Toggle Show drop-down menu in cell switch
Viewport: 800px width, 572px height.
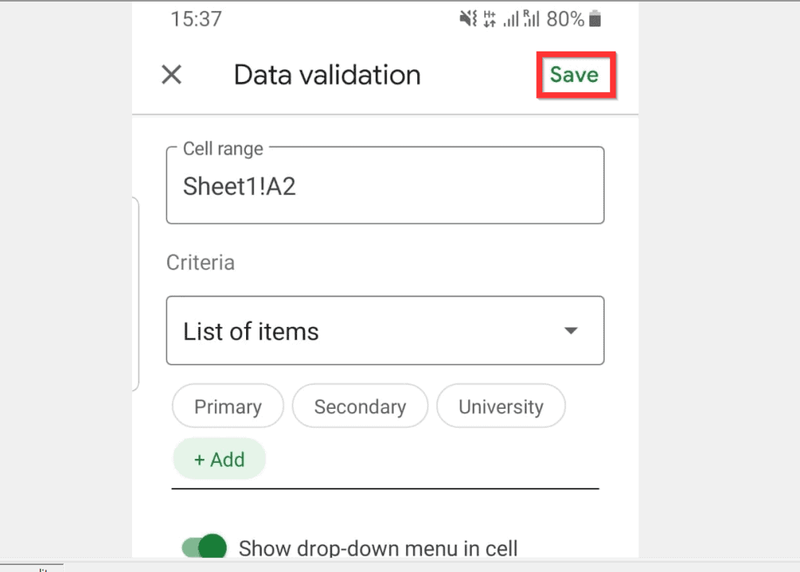205,548
